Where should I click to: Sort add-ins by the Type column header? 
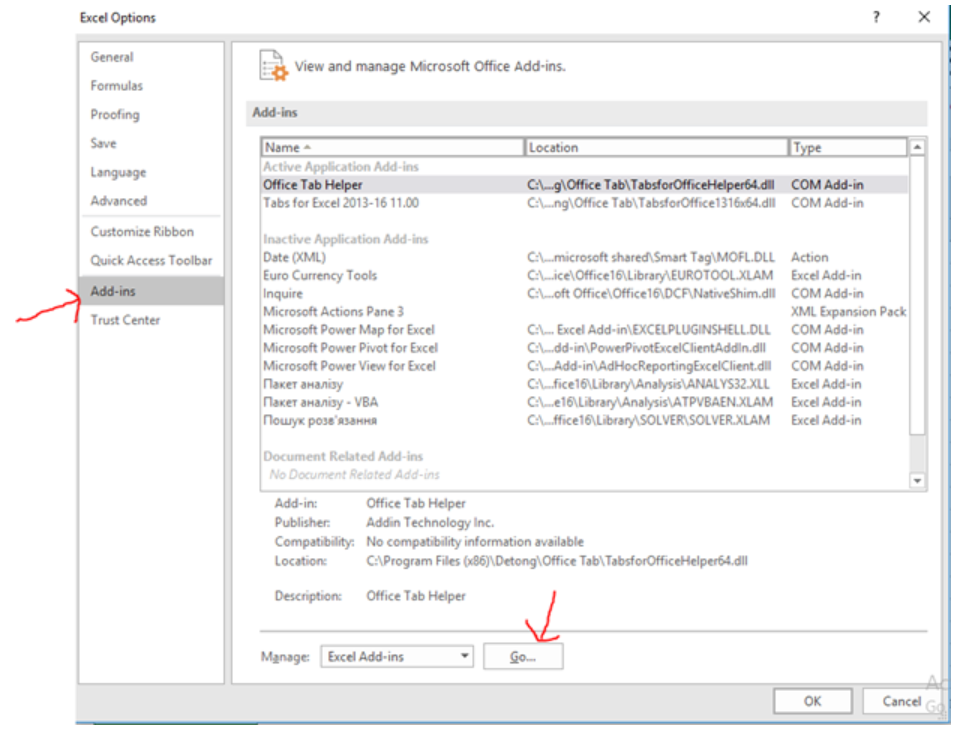tap(848, 147)
